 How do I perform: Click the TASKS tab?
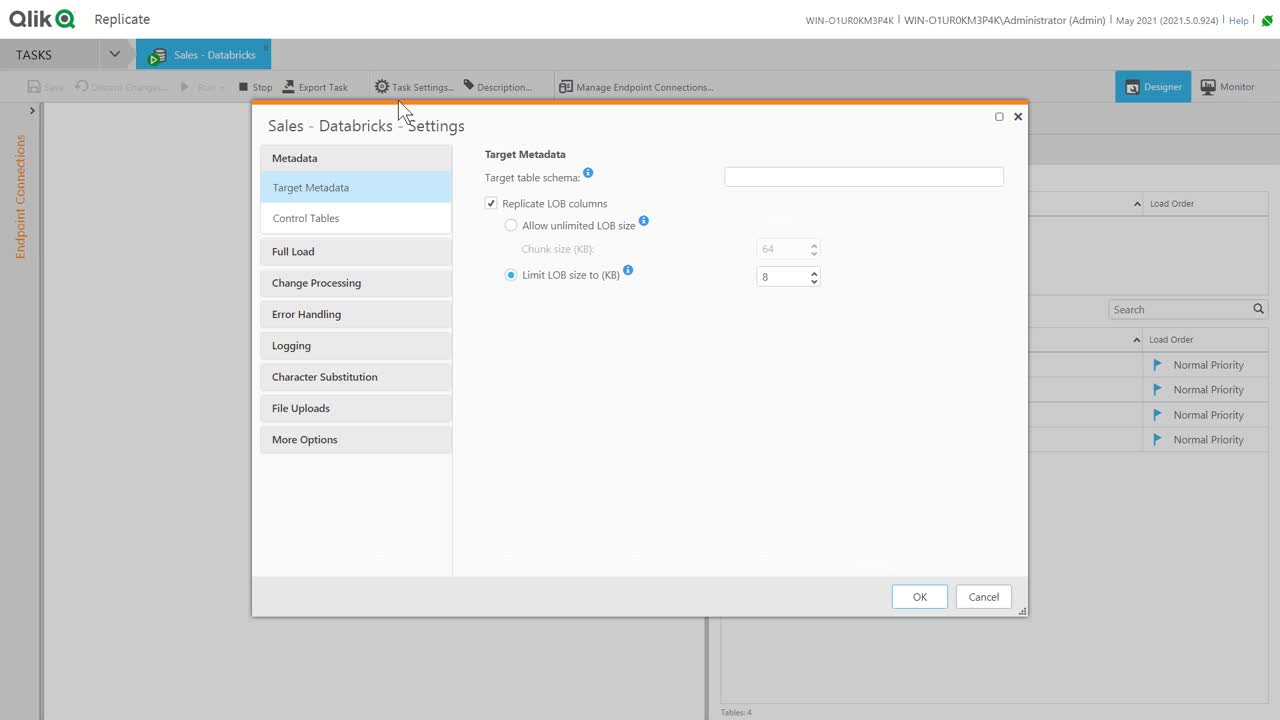[x=34, y=55]
